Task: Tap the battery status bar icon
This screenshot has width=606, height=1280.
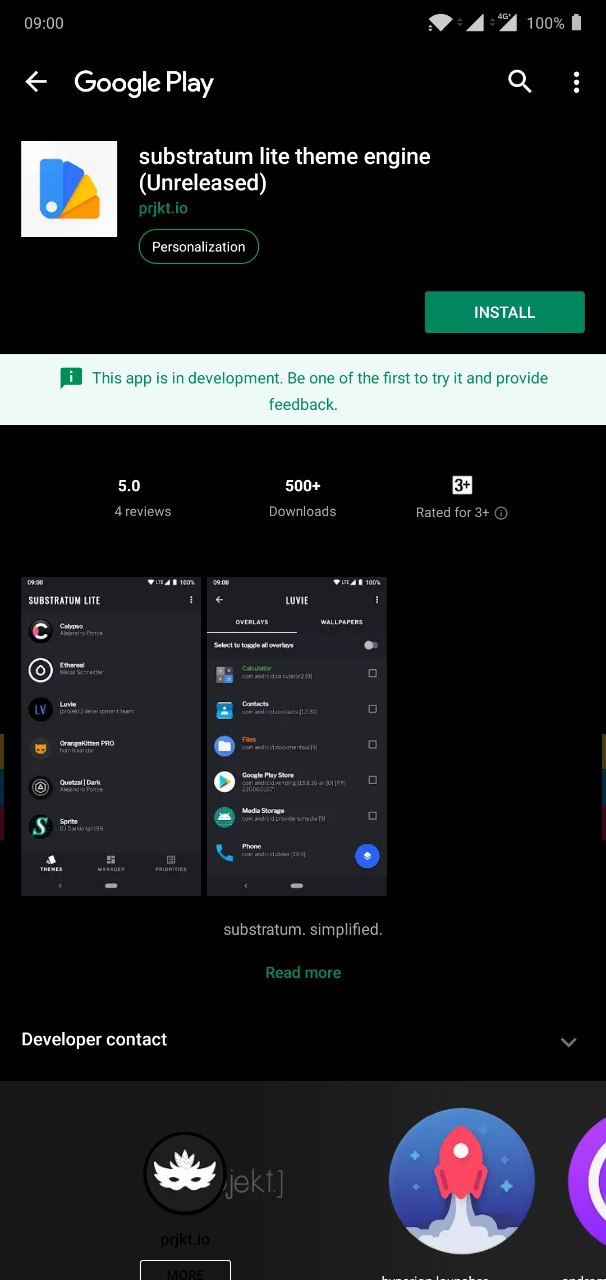Action: pos(577,22)
